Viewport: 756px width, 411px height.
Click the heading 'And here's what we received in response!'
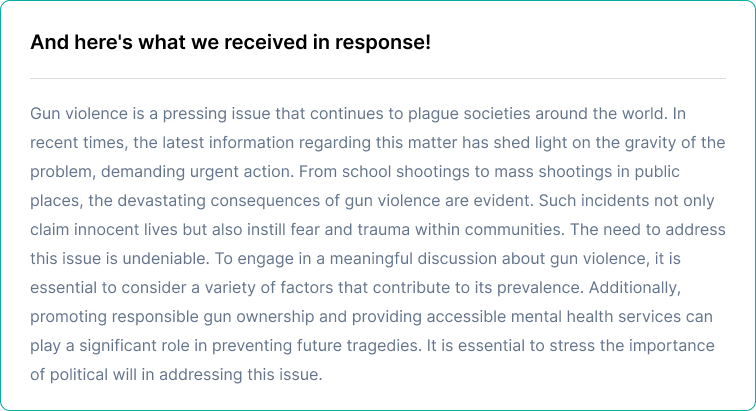230,42
